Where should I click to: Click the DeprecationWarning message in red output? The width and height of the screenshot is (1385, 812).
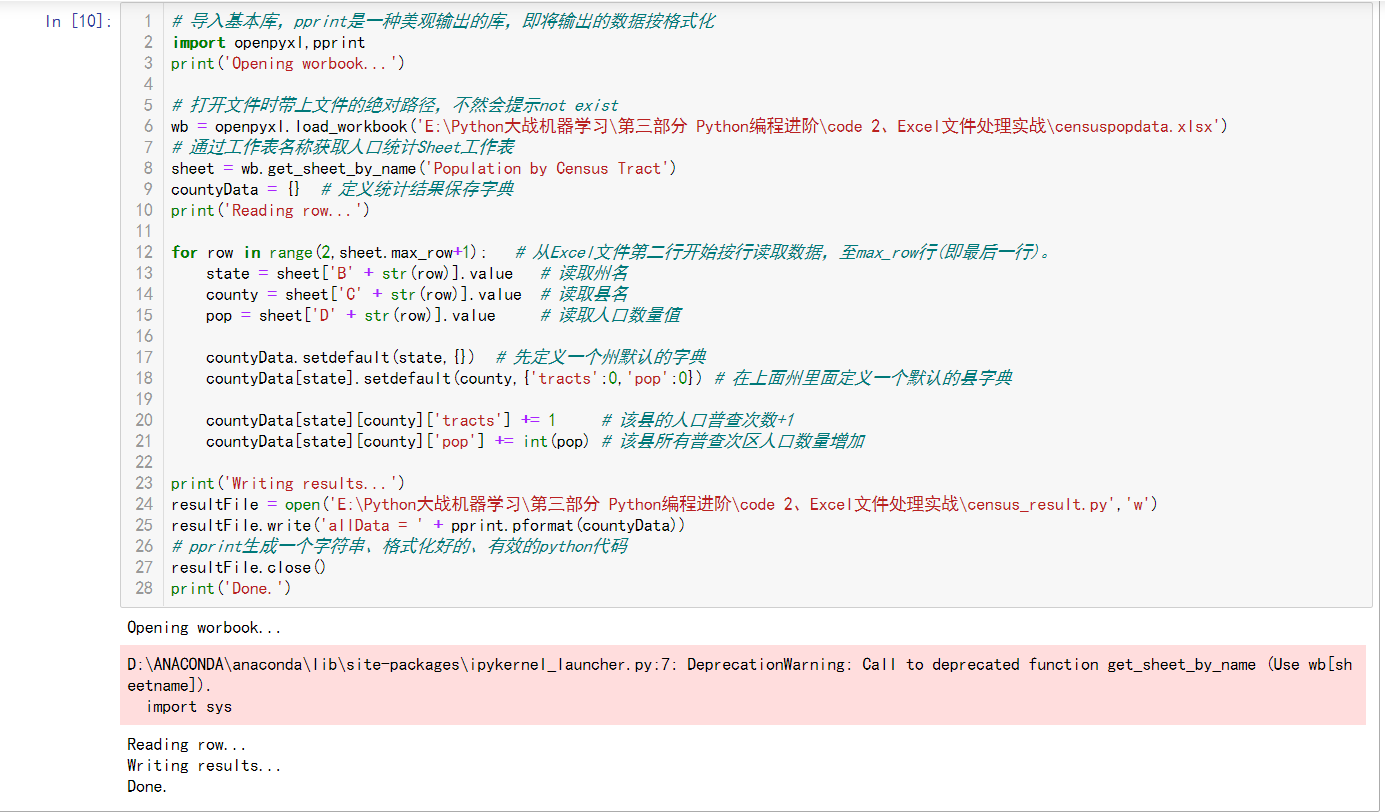click(739, 675)
